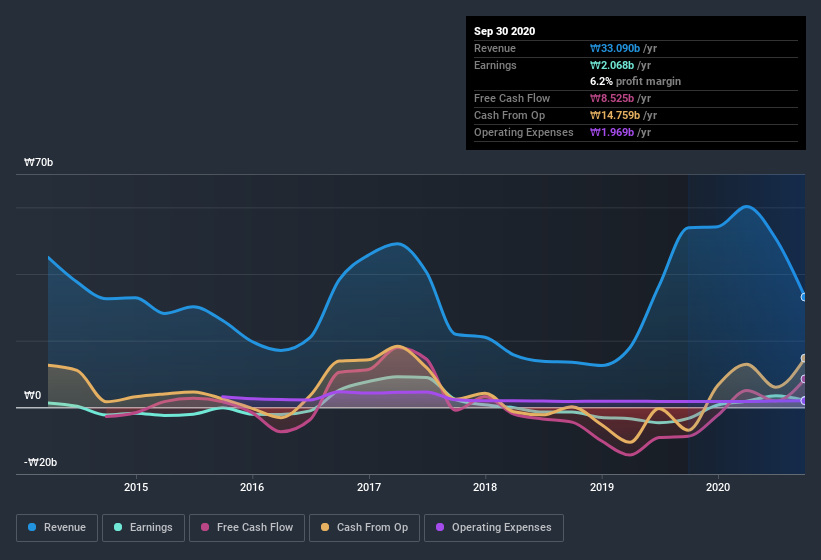Click the Revenue endpoint marker on chart
Image resolution: width=821 pixels, height=560 pixels.
point(804,297)
